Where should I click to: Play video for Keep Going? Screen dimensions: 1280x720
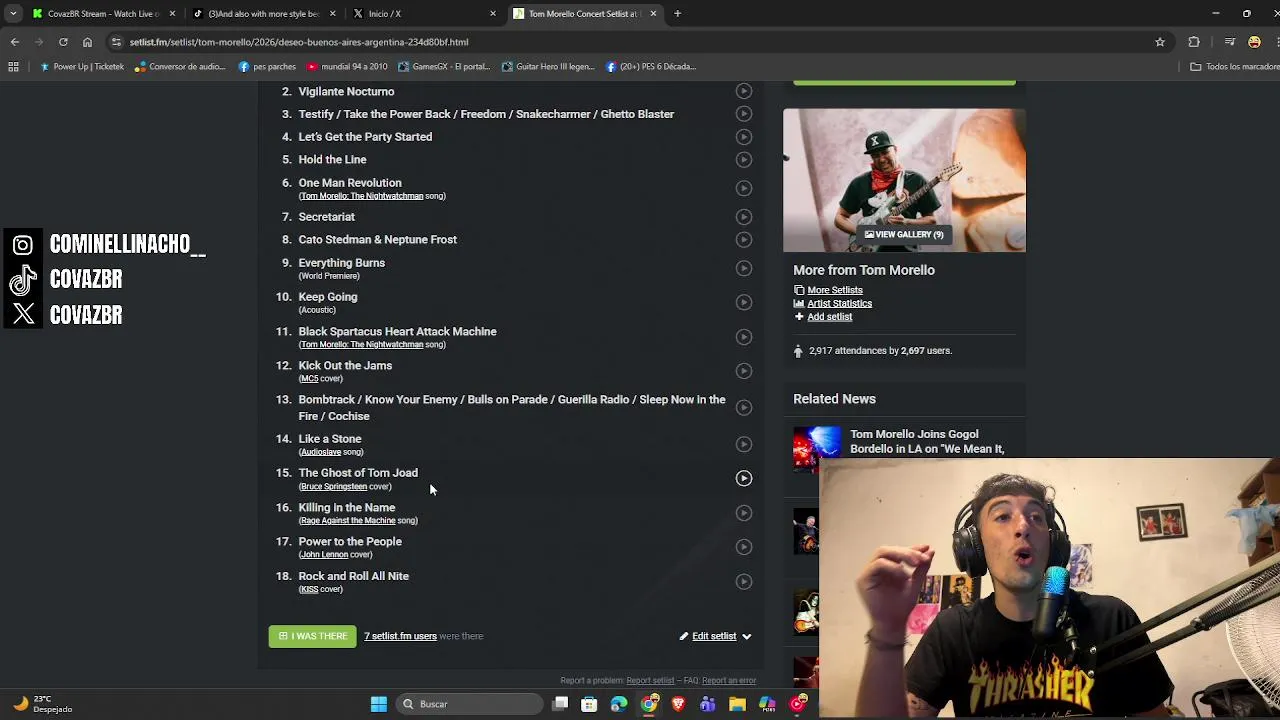pos(744,302)
